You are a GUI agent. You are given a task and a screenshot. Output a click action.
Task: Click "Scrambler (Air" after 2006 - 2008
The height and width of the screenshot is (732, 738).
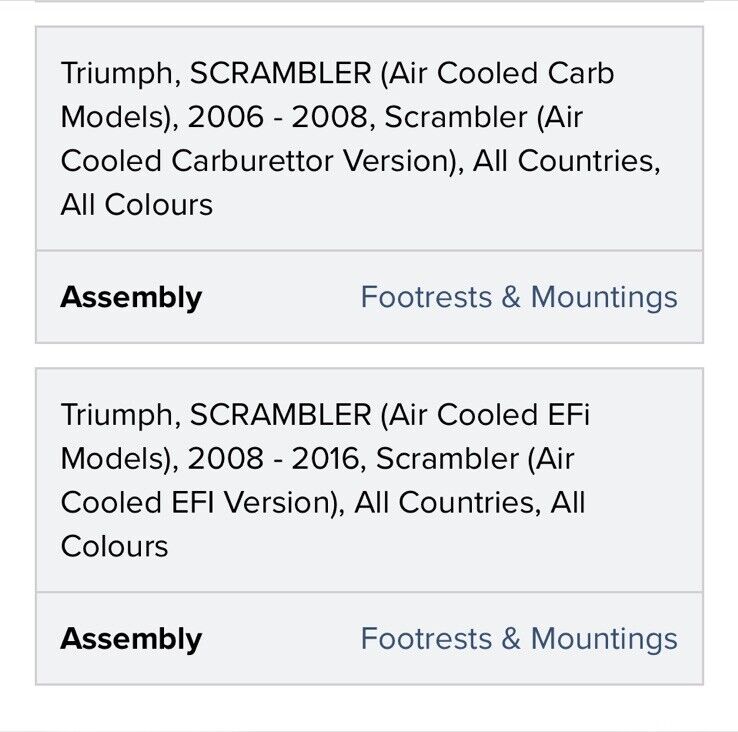pyautogui.click(x=484, y=117)
